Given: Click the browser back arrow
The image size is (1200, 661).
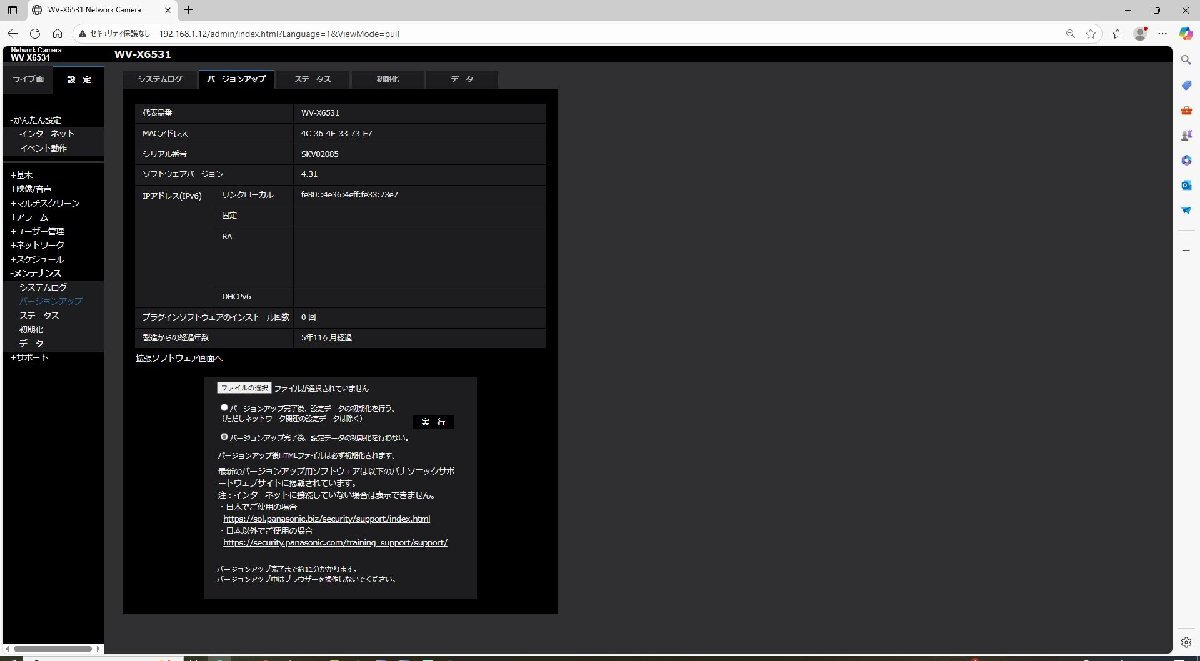Looking at the screenshot, I should 12,33.
